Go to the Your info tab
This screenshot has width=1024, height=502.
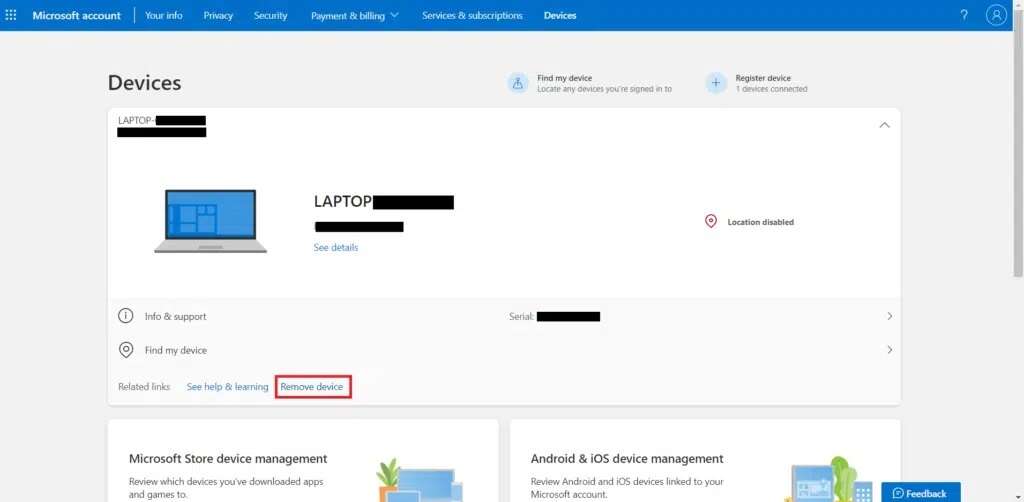click(x=164, y=16)
